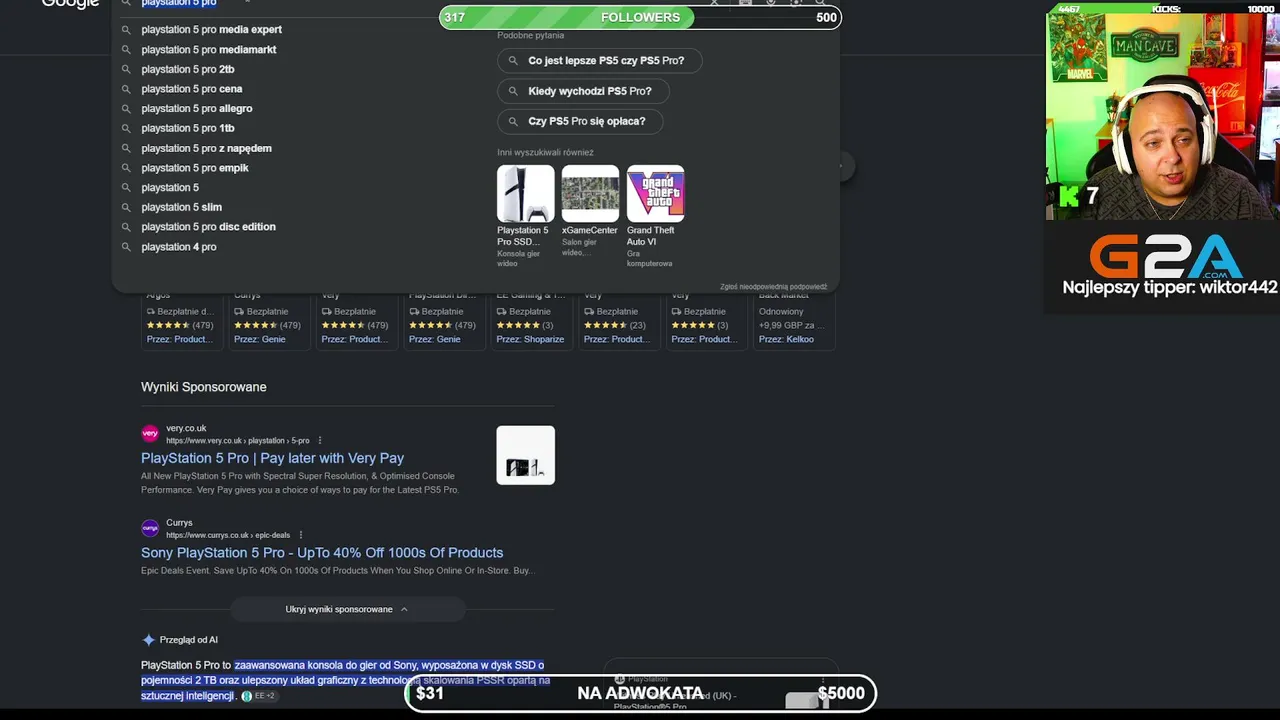The width and height of the screenshot is (1280, 720).
Task: Open the 'Przez: Shoparize' link
Action: (530, 339)
